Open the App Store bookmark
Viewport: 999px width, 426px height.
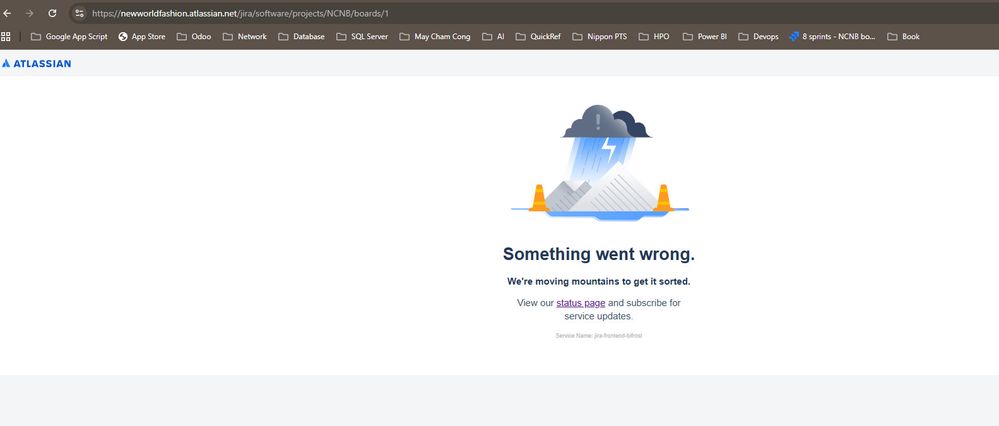tap(141, 36)
